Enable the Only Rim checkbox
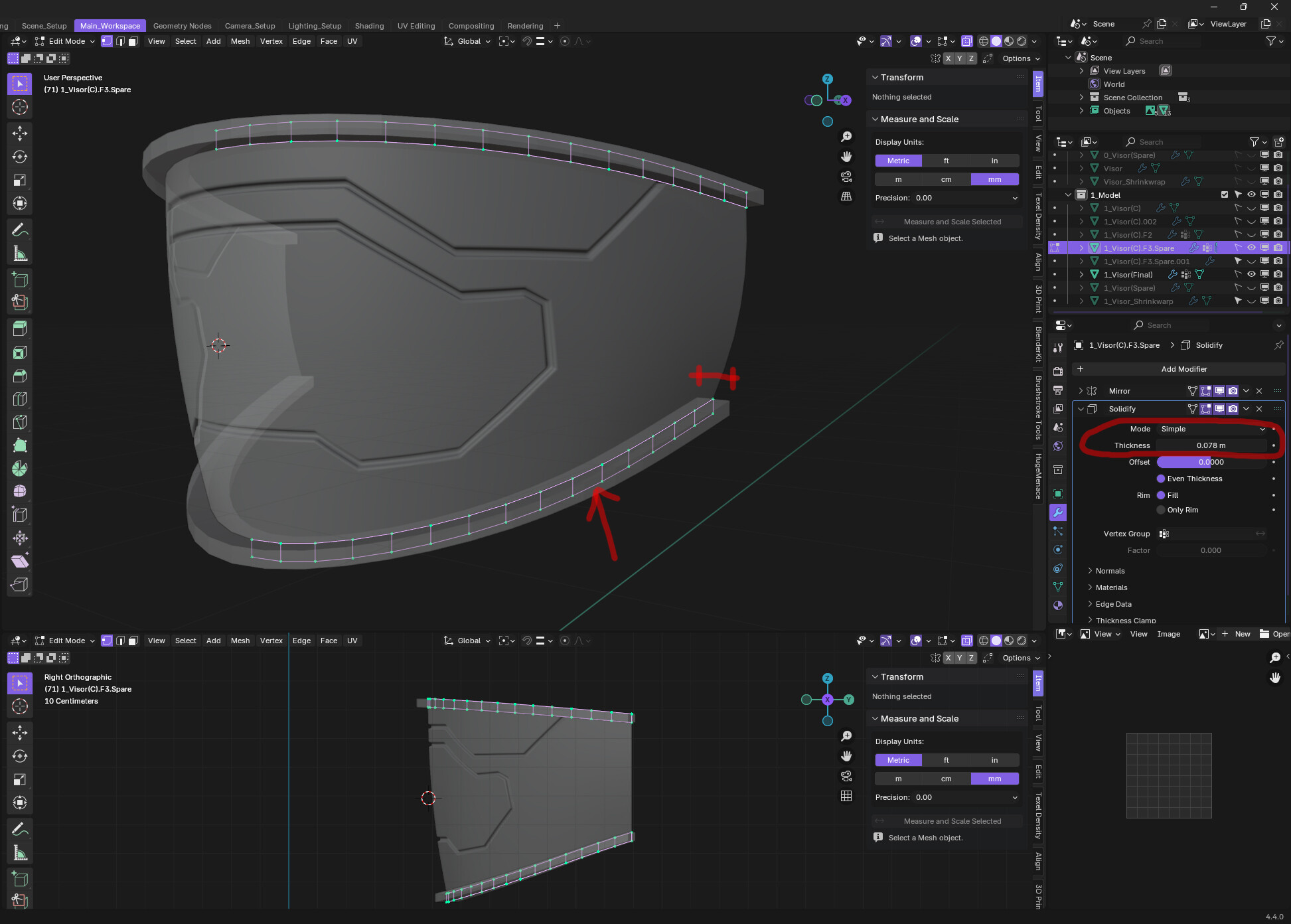Image resolution: width=1291 pixels, height=924 pixels. click(x=1161, y=510)
